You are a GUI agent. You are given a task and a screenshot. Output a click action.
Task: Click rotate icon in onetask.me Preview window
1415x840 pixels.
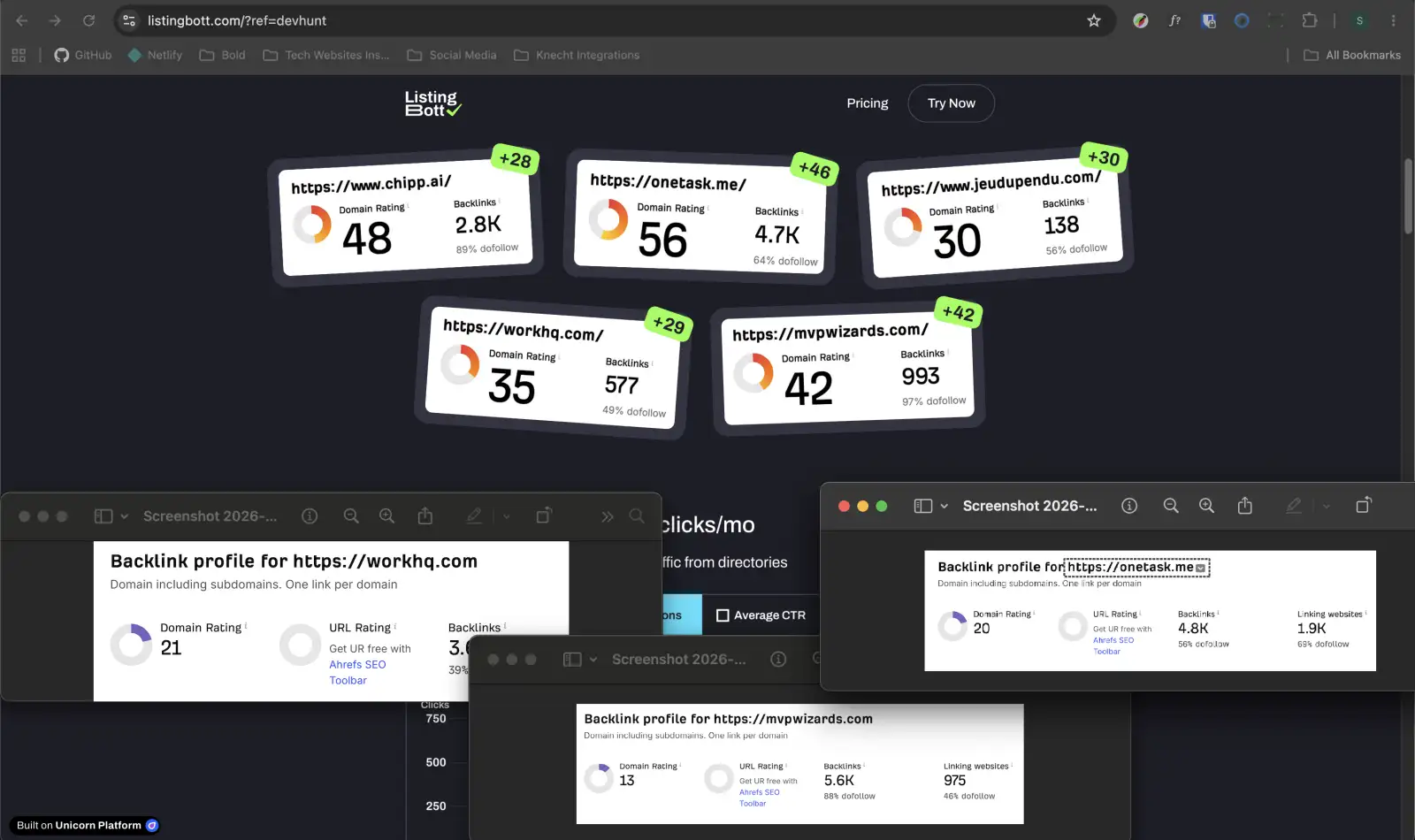click(1364, 505)
